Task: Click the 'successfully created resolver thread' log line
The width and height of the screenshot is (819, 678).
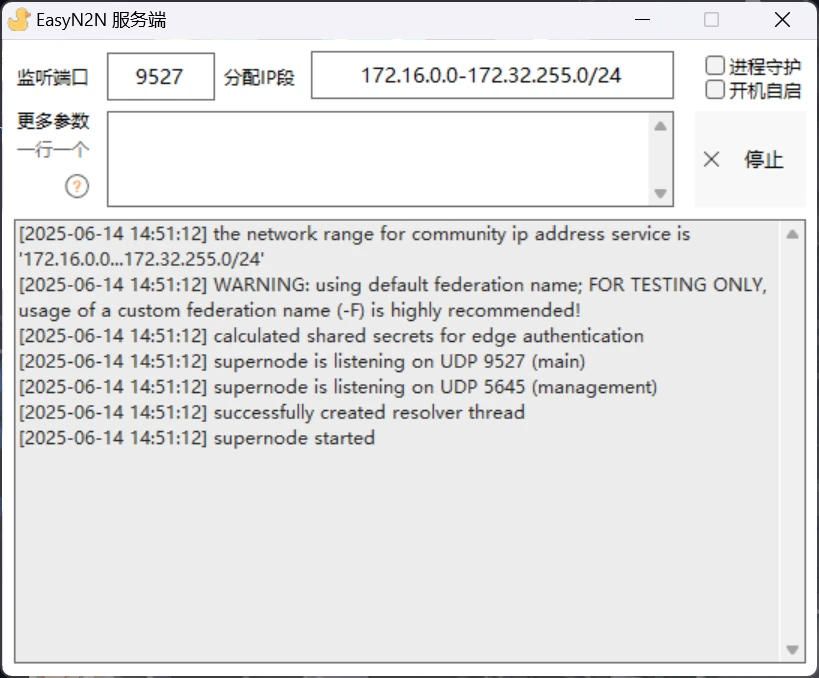Action: click(272, 413)
